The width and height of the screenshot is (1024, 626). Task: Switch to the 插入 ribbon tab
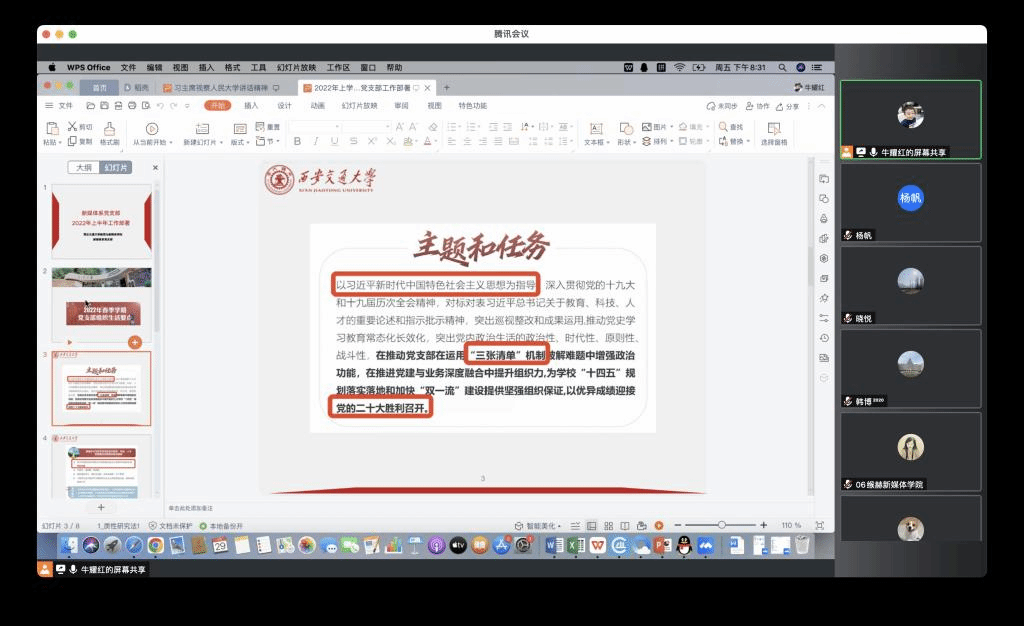[251, 105]
